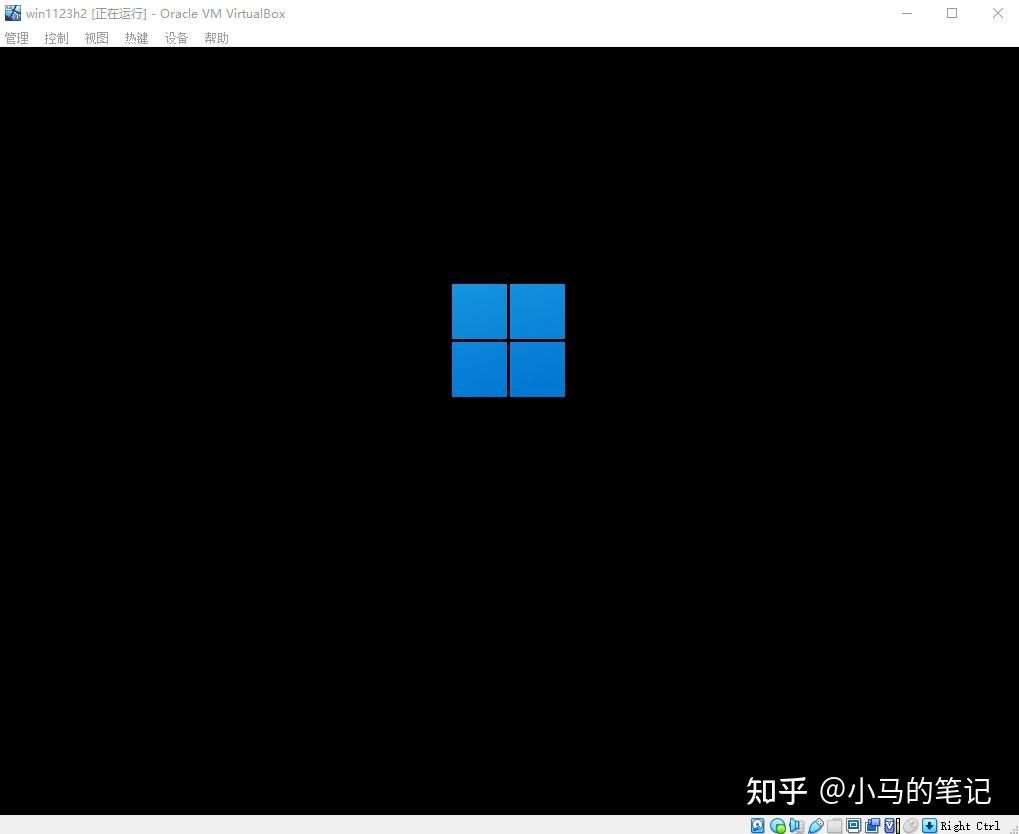Click the USB devices status icon

[x=815, y=826]
